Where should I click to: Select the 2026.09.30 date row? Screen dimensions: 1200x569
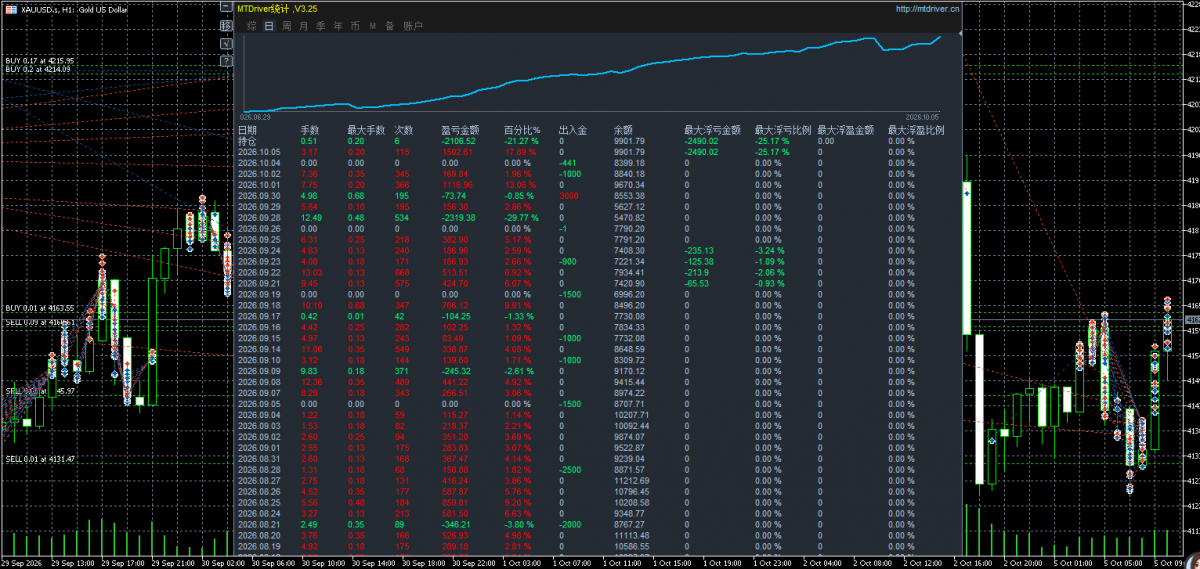coord(257,195)
